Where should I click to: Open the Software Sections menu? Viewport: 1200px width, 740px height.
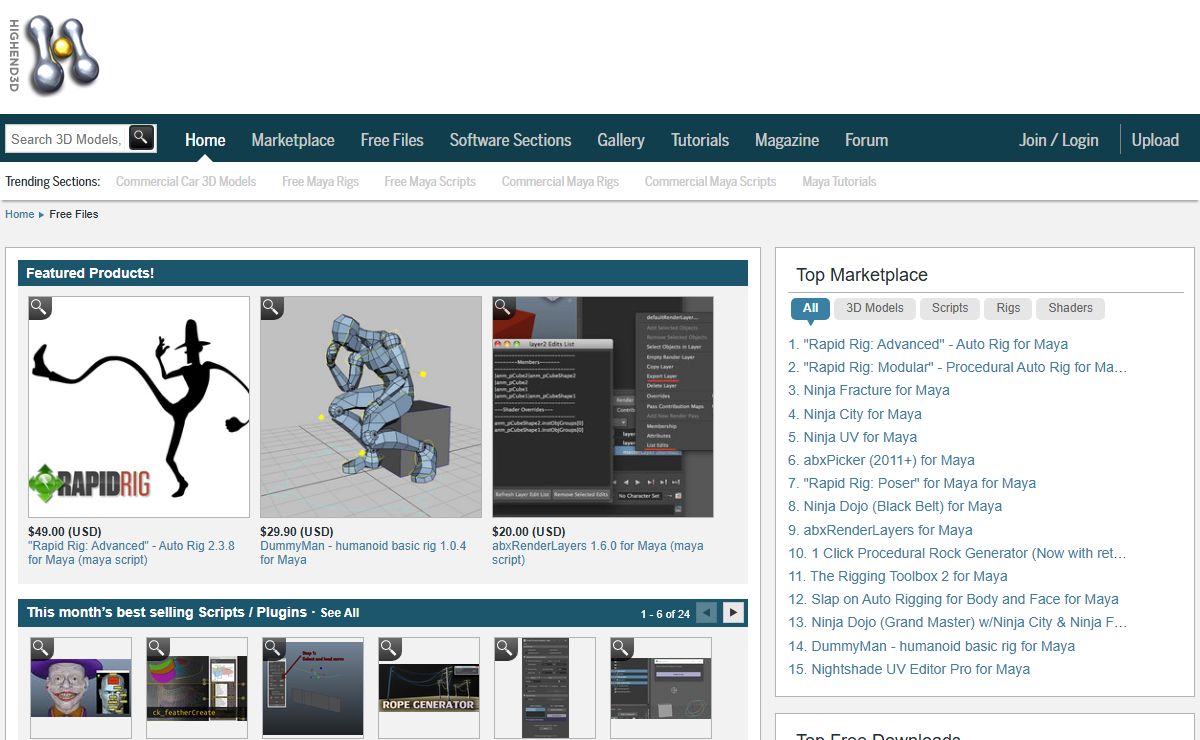pyautogui.click(x=510, y=140)
